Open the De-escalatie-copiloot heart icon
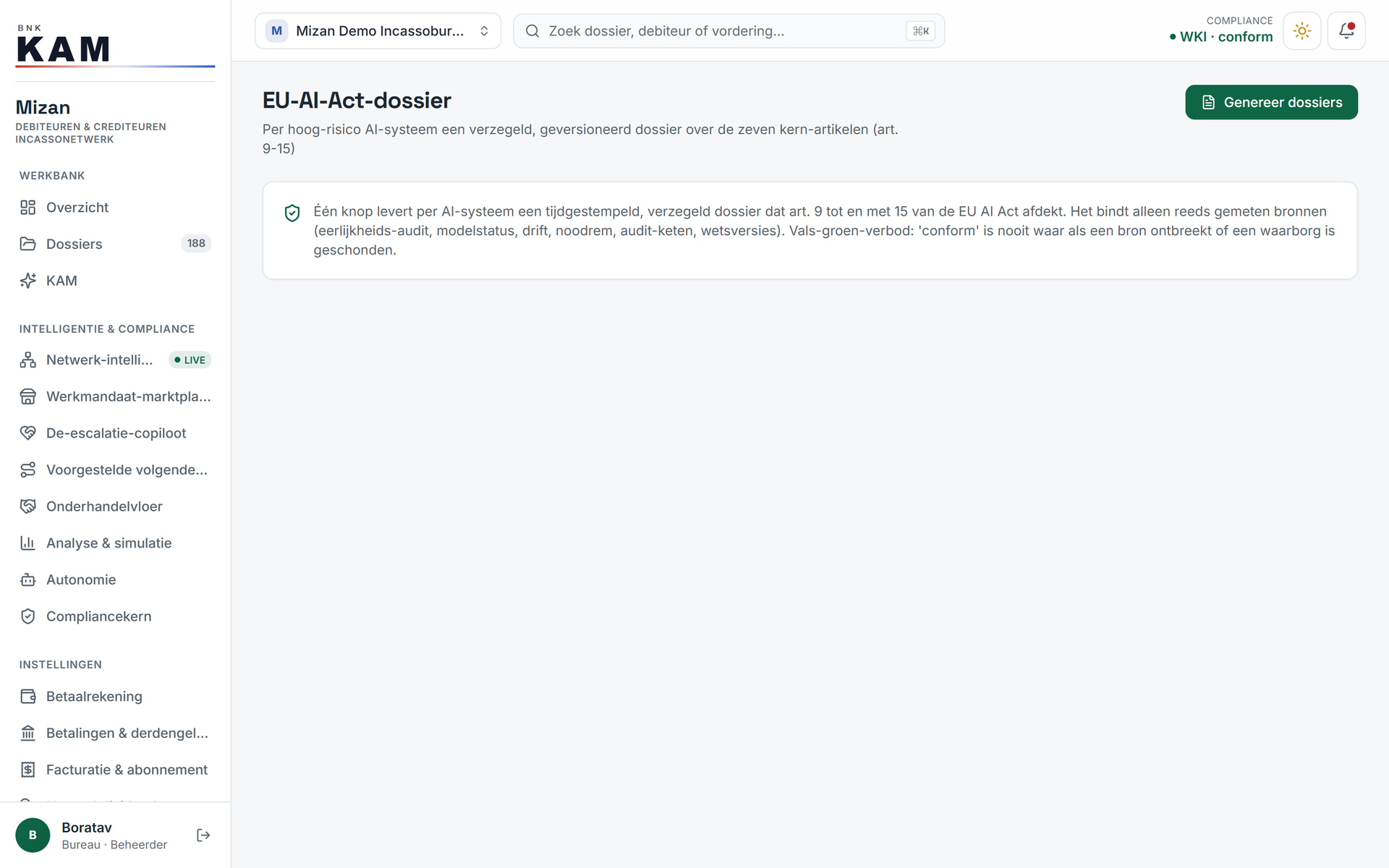 [27, 433]
